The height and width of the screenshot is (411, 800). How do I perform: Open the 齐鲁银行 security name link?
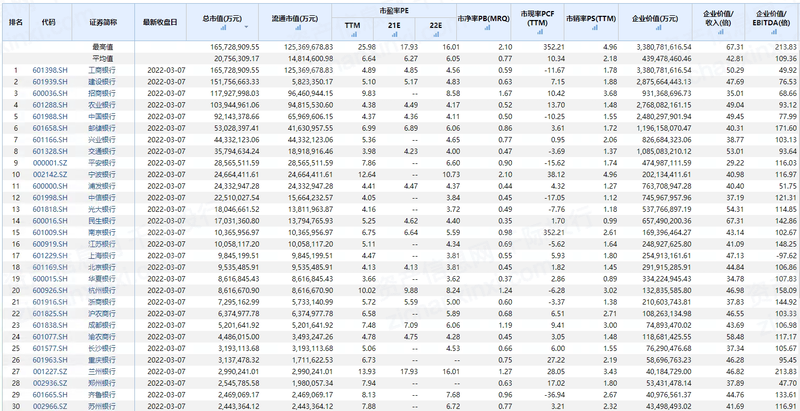click(102, 395)
